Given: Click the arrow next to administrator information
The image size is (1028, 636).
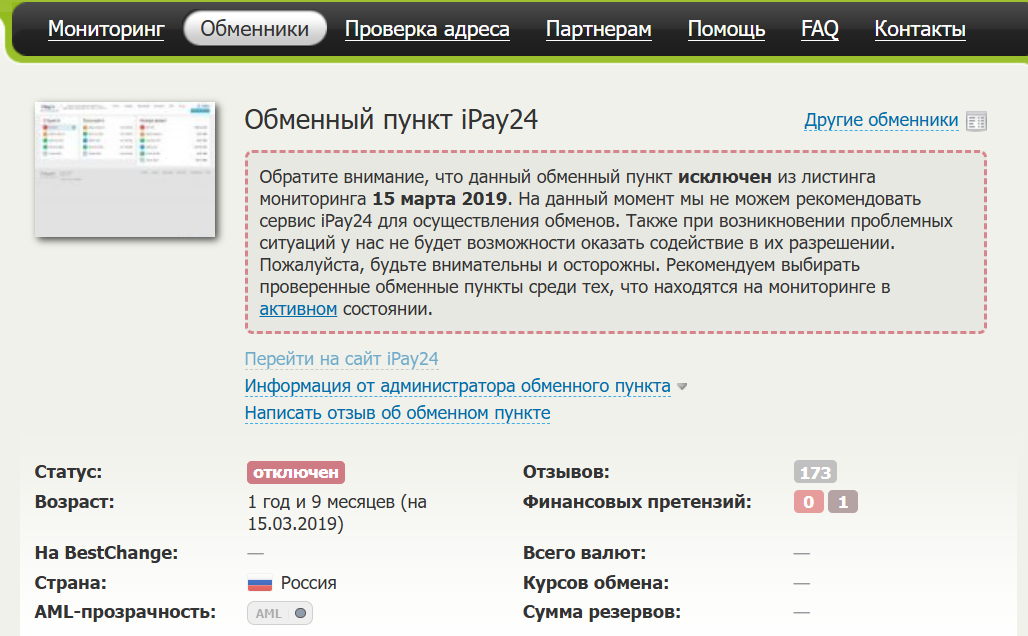Looking at the screenshot, I should pyautogui.click(x=682, y=387).
